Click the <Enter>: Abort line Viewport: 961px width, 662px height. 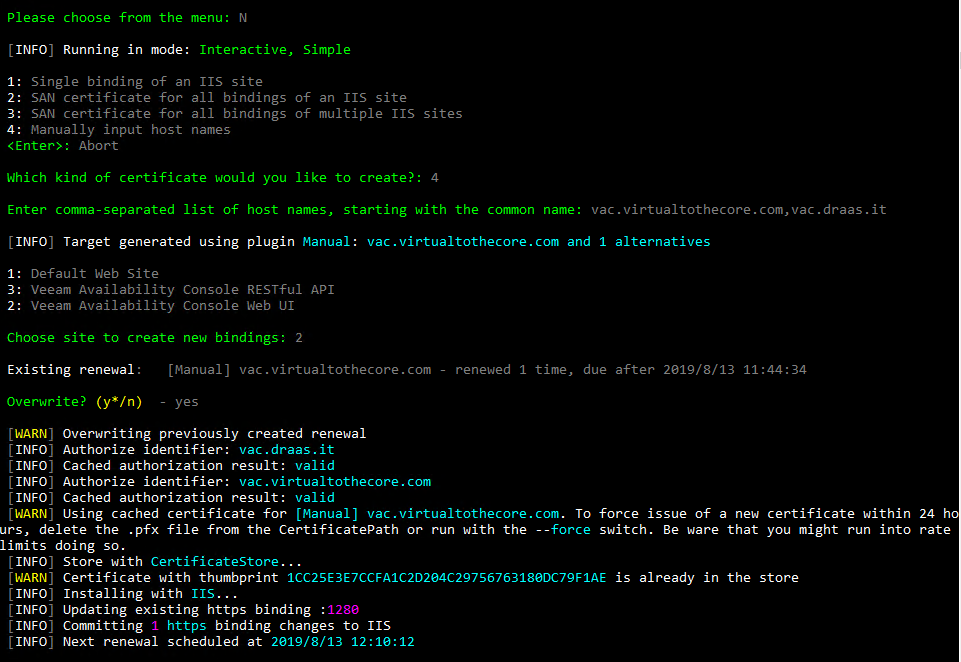click(x=63, y=146)
